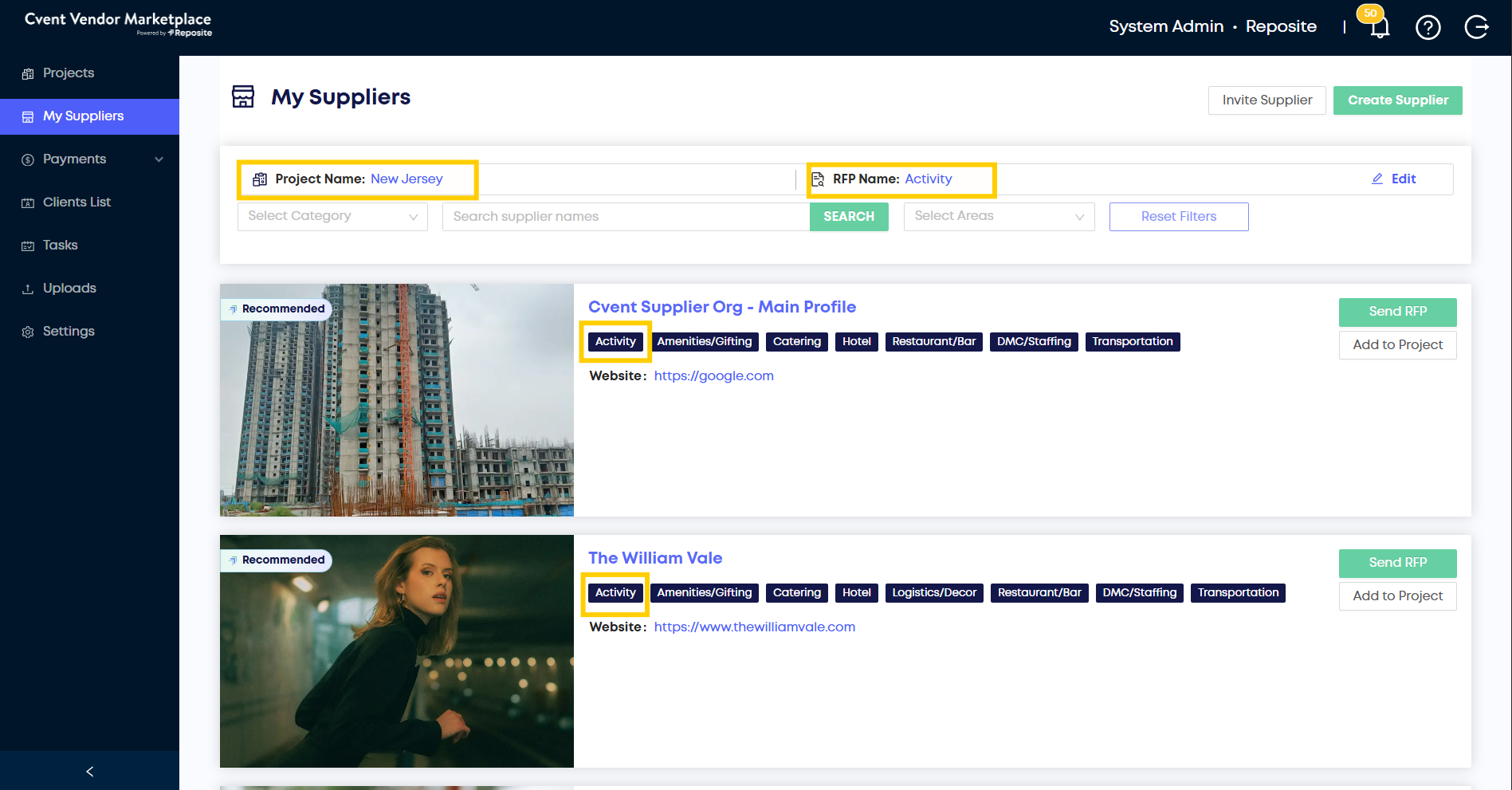
Task: Add Cvent Supplier Org to project
Action: point(1398,345)
